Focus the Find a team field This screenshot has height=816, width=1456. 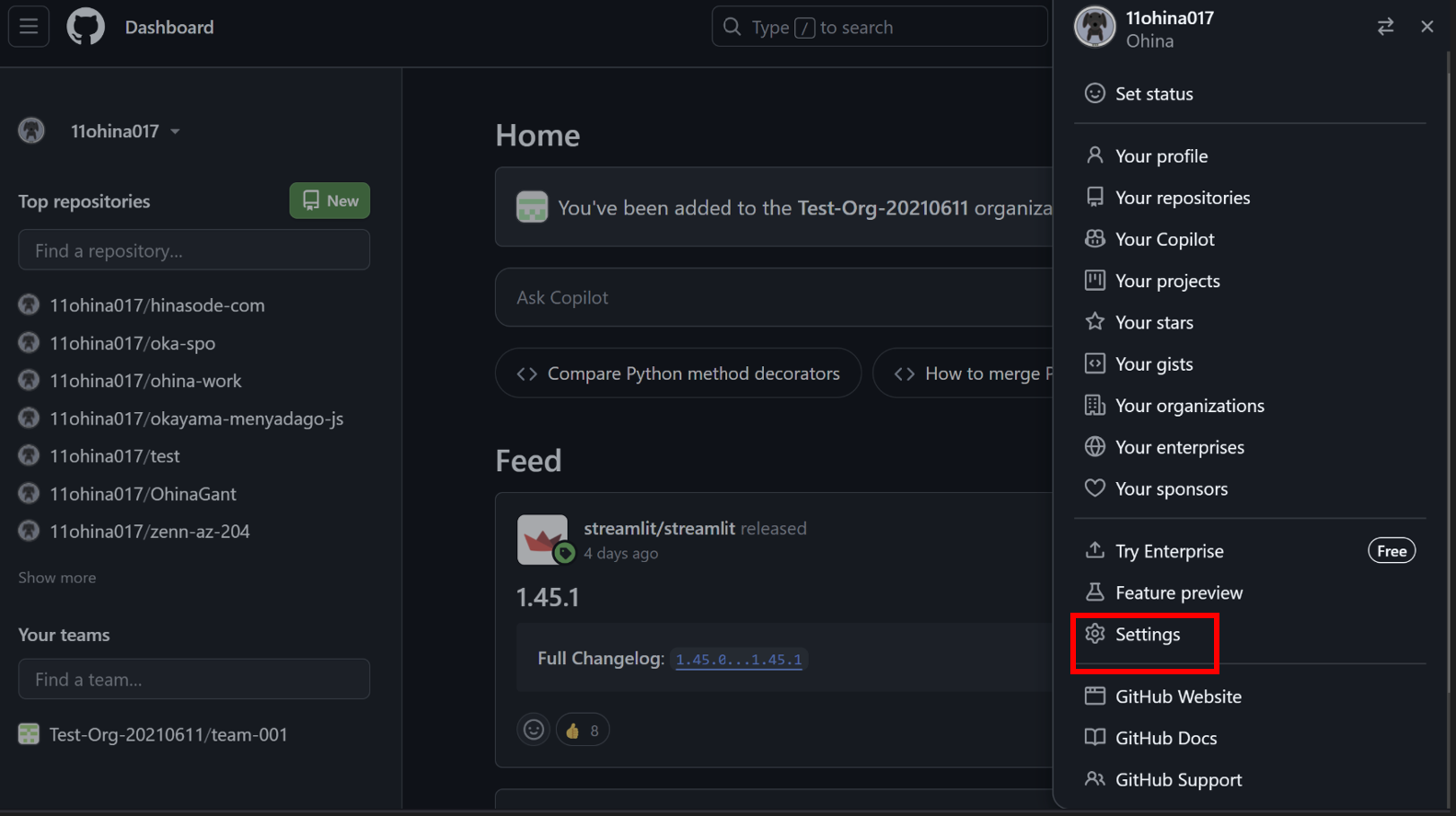point(194,679)
